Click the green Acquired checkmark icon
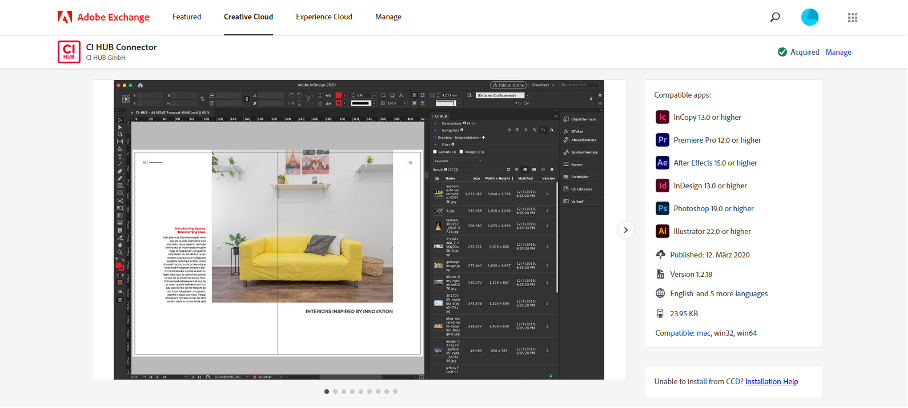This screenshot has width=908, height=408. coord(782,52)
